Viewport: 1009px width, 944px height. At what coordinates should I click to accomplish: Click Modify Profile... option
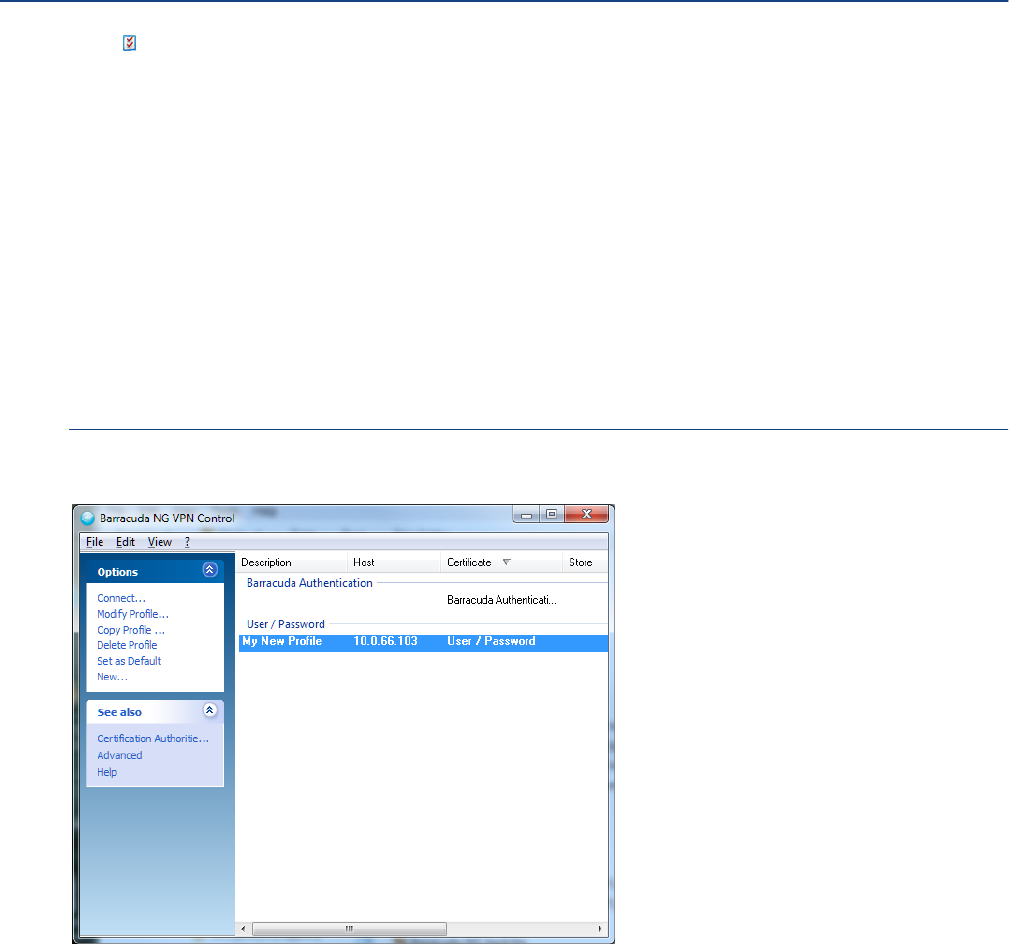133,615
